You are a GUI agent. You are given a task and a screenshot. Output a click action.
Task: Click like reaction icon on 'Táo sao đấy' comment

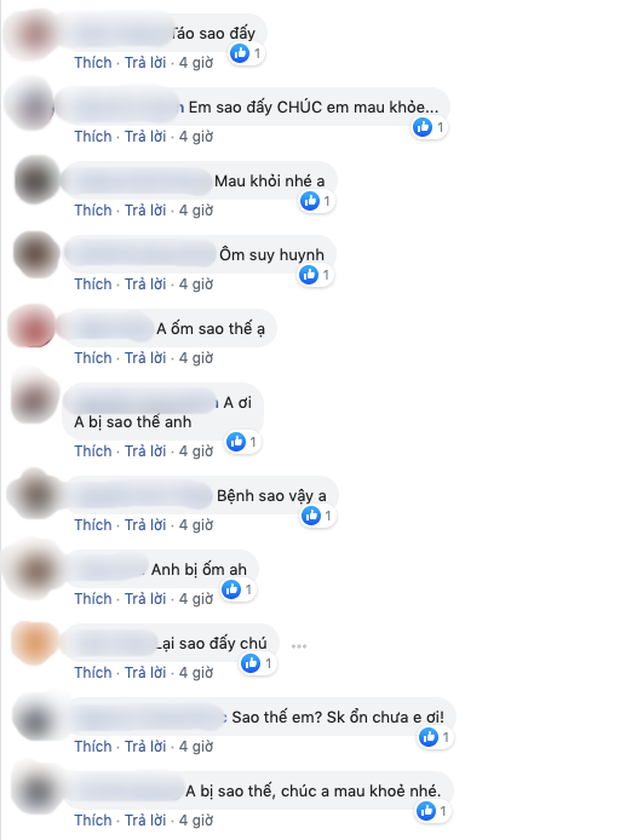coord(240,53)
